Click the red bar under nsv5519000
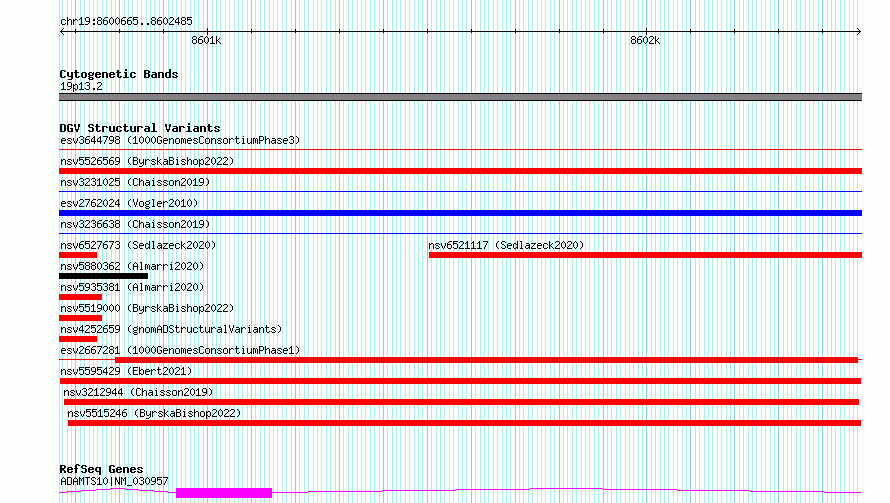Screen dimensions: 890x503 (81, 318)
